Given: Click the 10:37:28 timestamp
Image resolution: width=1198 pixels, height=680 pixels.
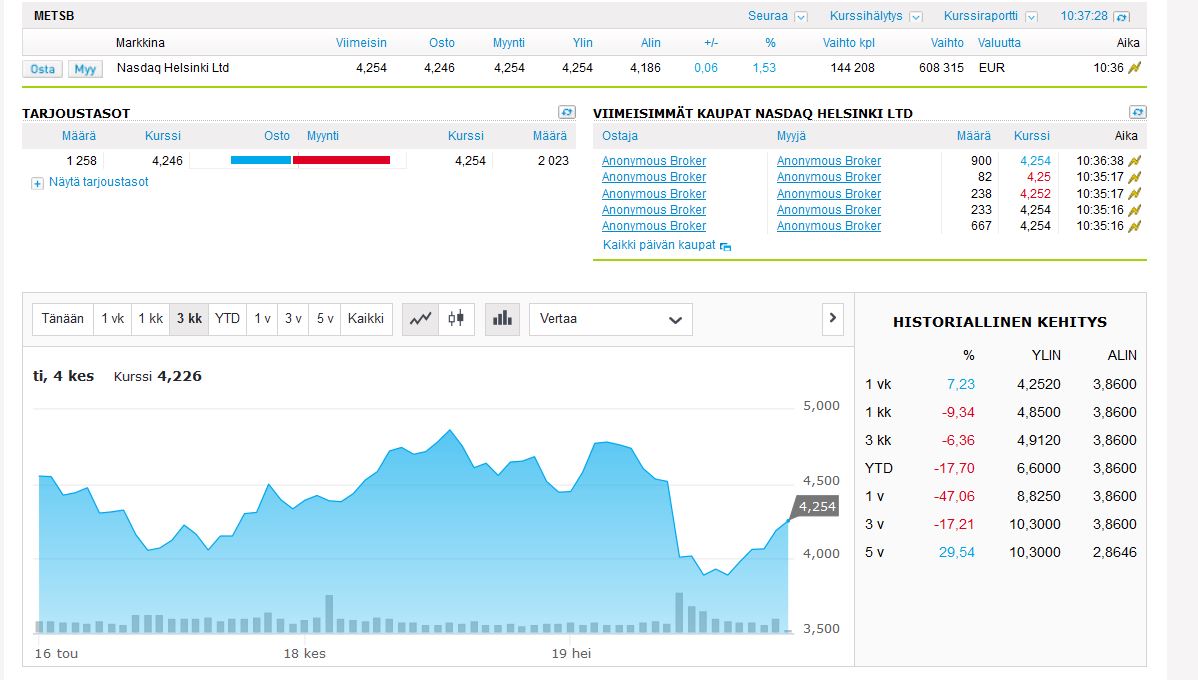Looking at the screenshot, I should (x=1084, y=16).
